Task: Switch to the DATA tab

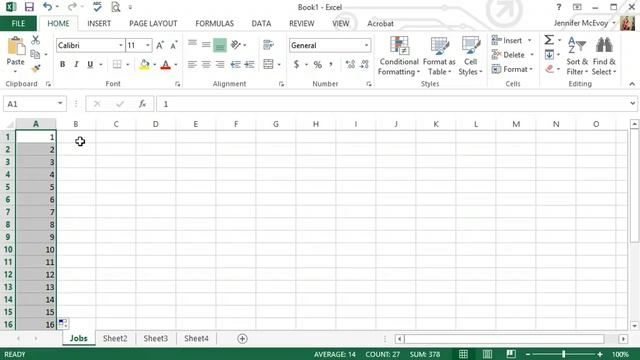Action: pyautogui.click(x=261, y=23)
